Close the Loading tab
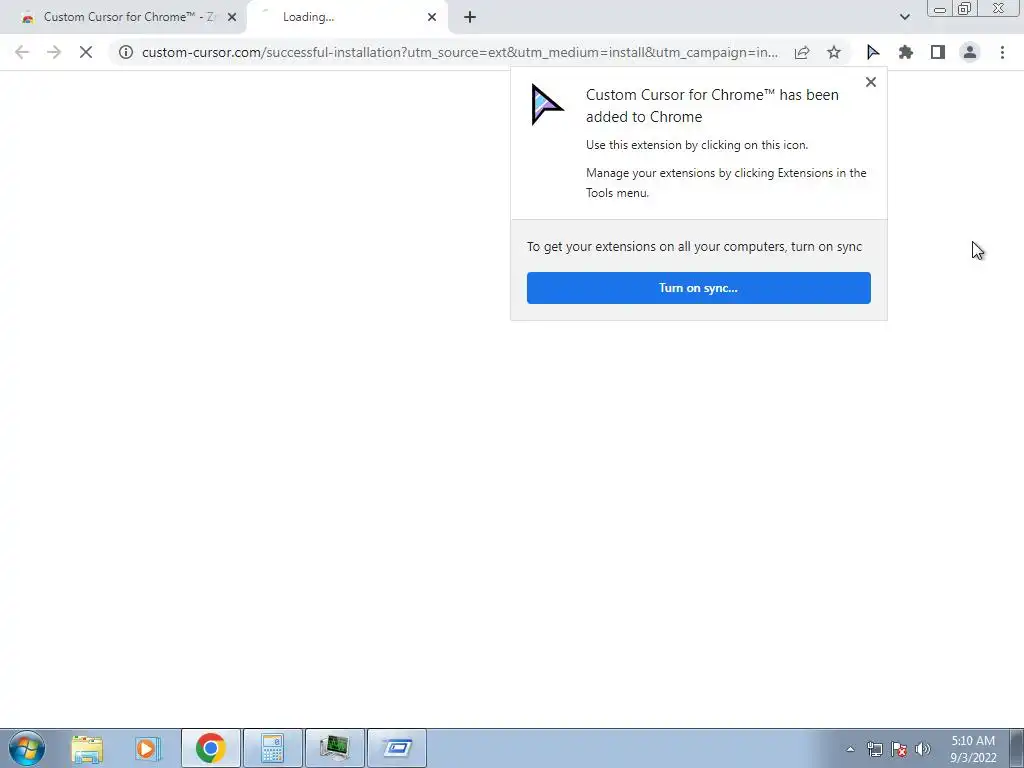This screenshot has width=1024, height=768. (x=432, y=17)
